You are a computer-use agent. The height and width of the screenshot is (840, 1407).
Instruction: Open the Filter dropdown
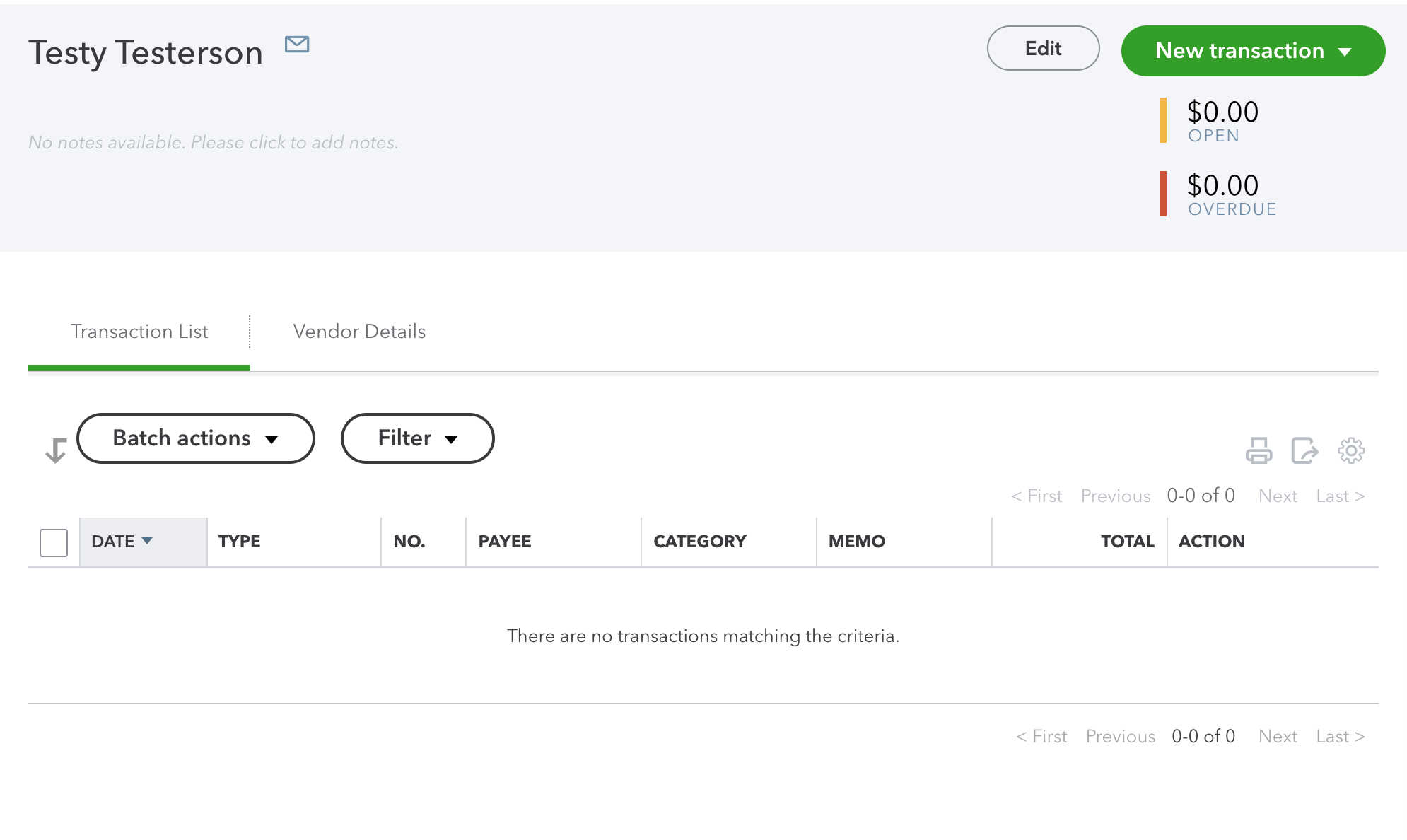click(x=417, y=438)
